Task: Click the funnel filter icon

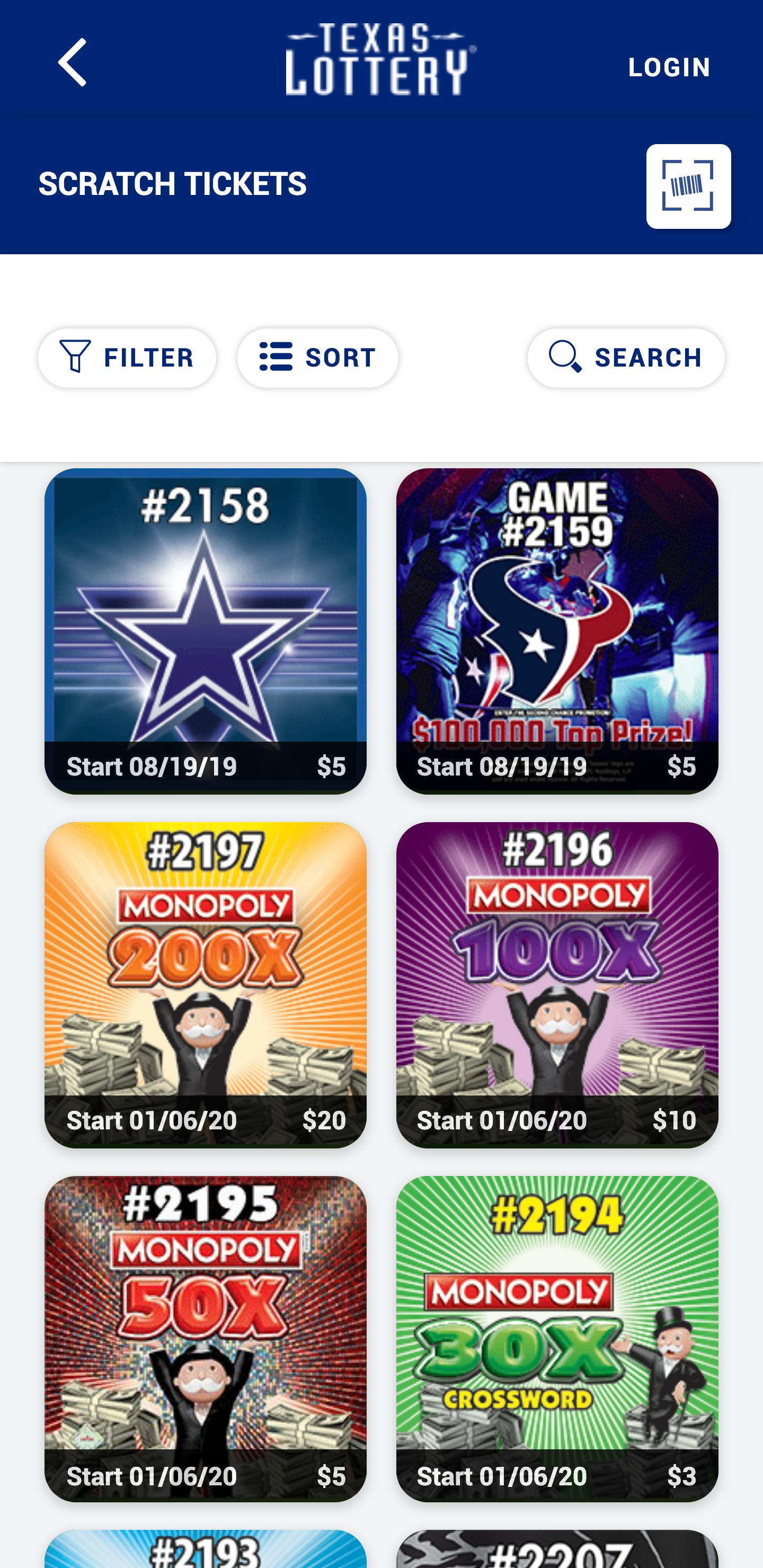Action: [76, 358]
